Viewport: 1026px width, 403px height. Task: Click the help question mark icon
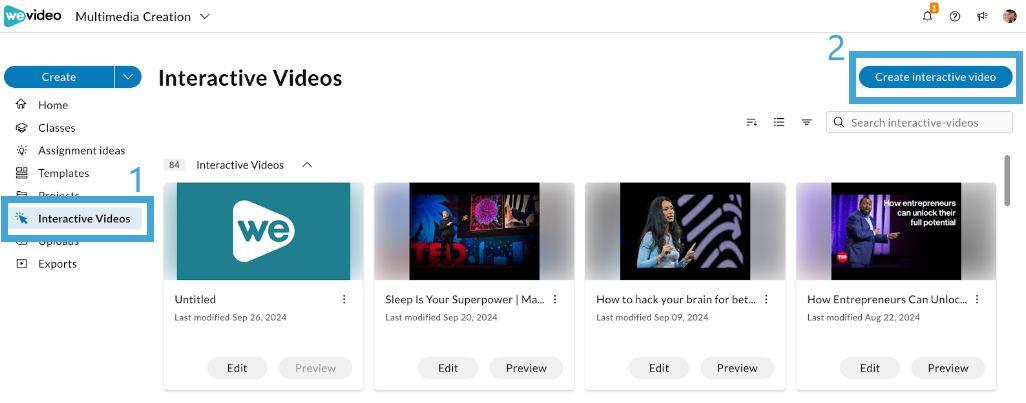point(955,17)
